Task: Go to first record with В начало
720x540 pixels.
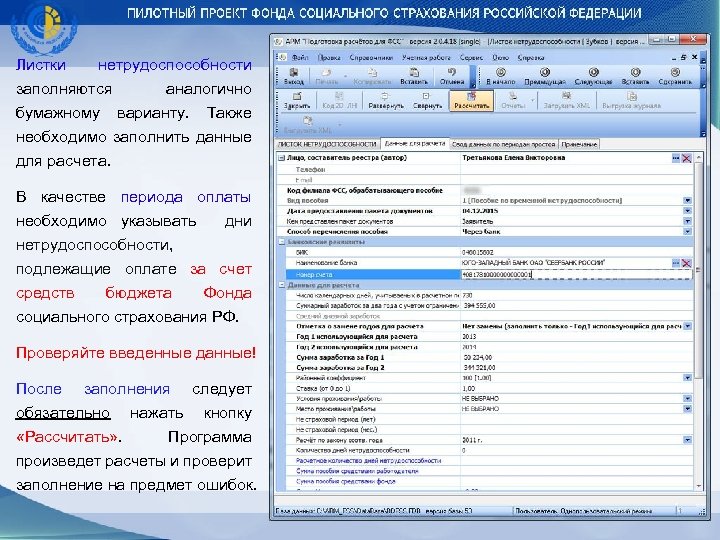Action: pyautogui.click(x=501, y=76)
